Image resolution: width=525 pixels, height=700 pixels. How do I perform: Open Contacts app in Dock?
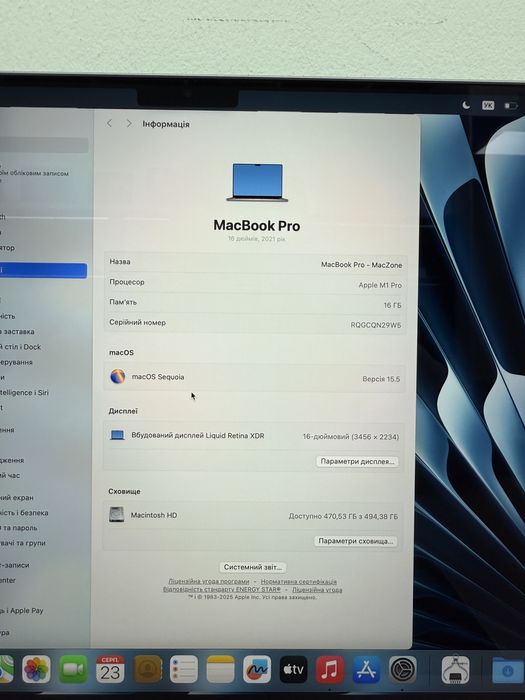point(147,669)
